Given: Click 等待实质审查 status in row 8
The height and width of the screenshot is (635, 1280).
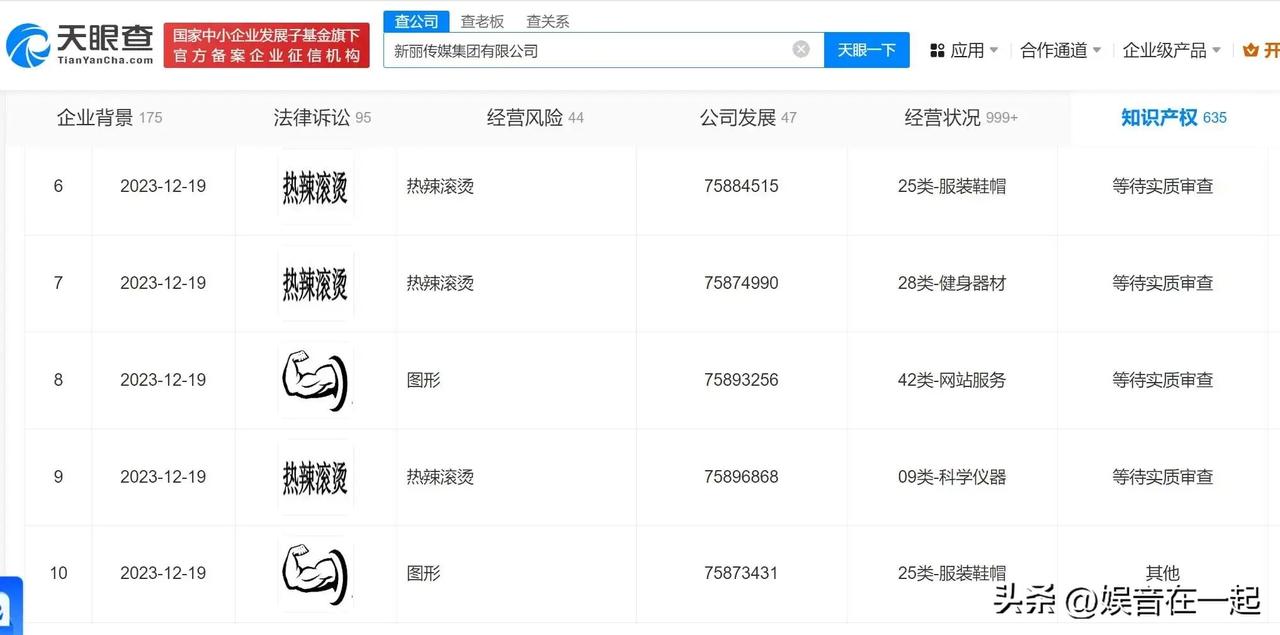Looking at the screenshot, I should point(1163,380).
